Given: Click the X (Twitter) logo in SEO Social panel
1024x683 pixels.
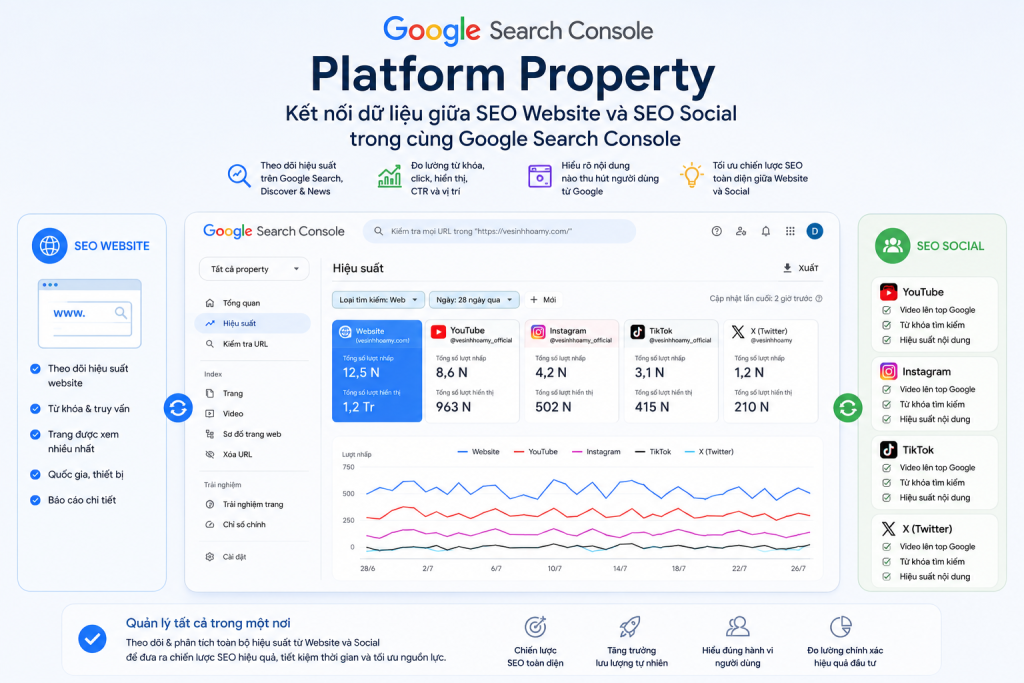Looking at the screenshot, I should point(888,529).
